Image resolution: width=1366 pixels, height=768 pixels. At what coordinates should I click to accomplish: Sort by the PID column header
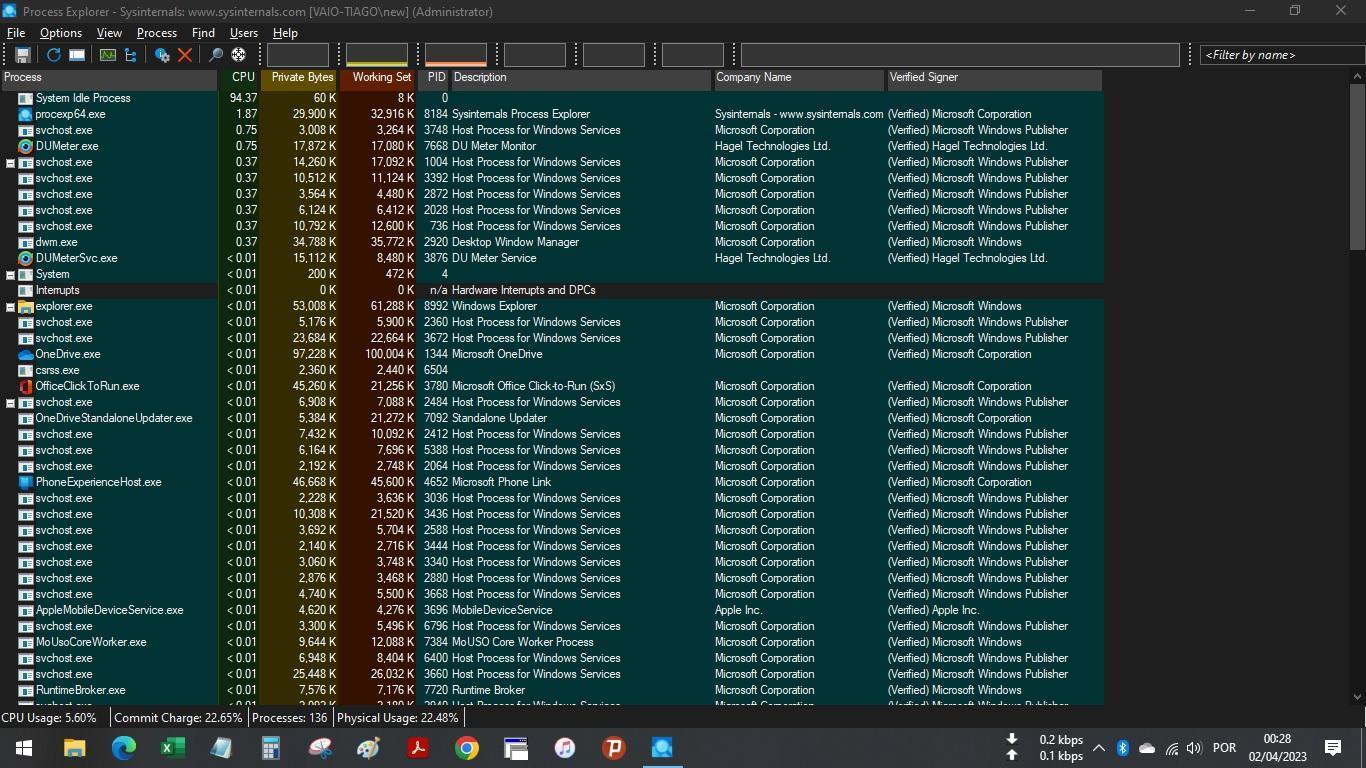pos(434,78)
